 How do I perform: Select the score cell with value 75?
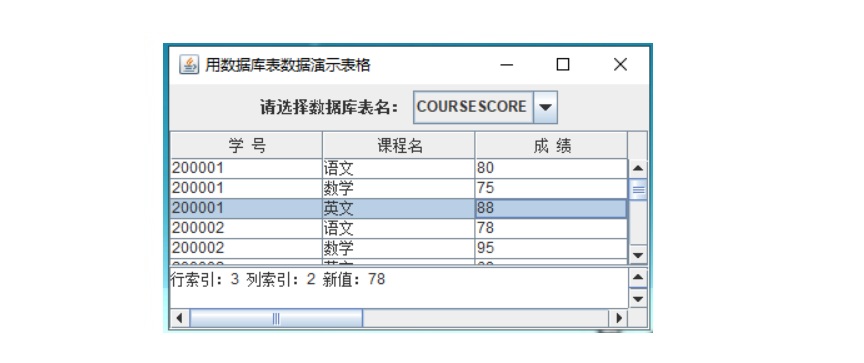click(551, 189)
